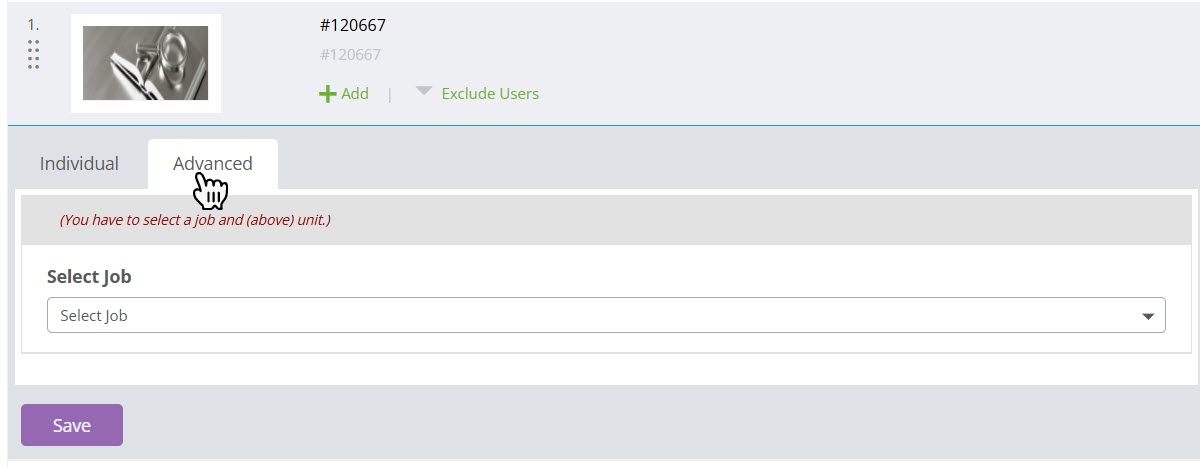Click the black #120667 item title
The height and width of the screenshot is (467, 1200).
tap(352, 25)
